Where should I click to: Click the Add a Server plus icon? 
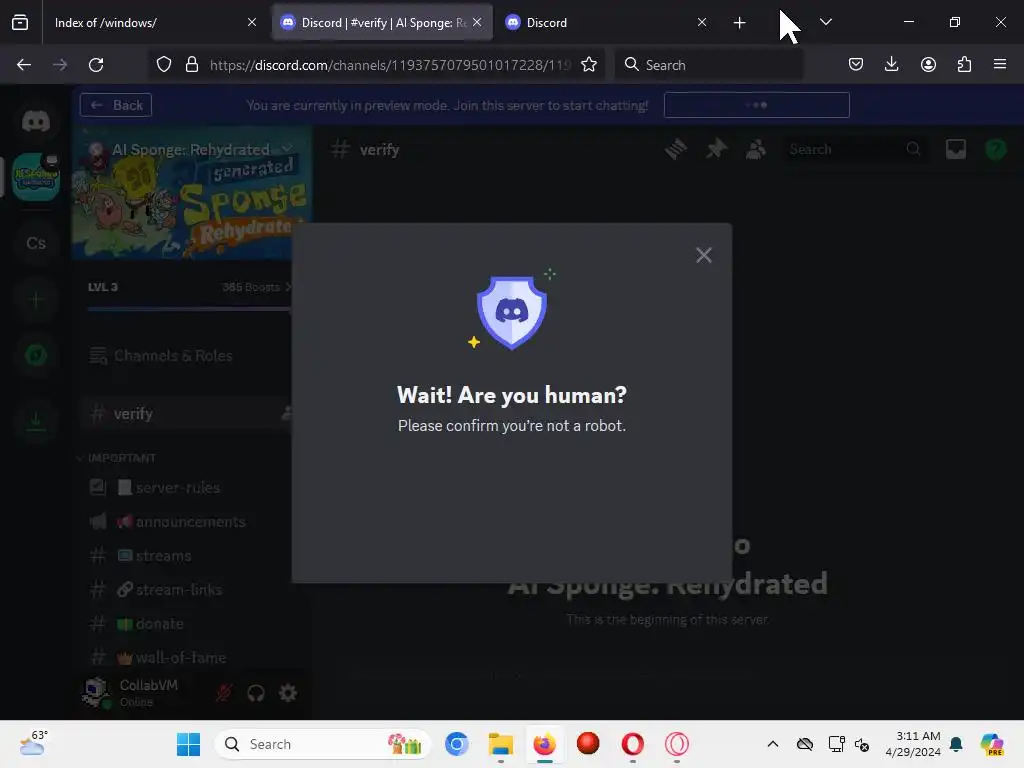pyautogui.click(x=36, y=299)
